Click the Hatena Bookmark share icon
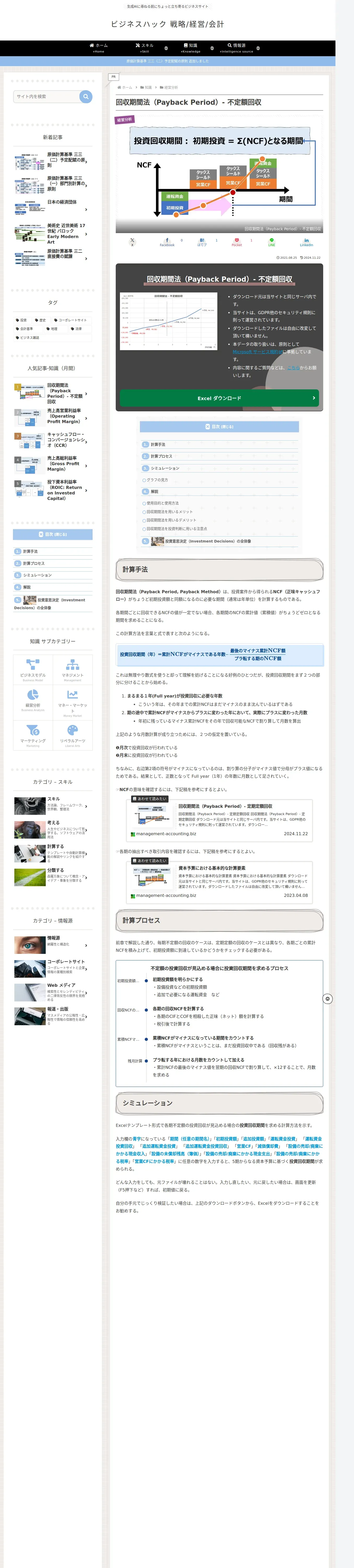The image size is (354, 1568). [x=202, y=242]
